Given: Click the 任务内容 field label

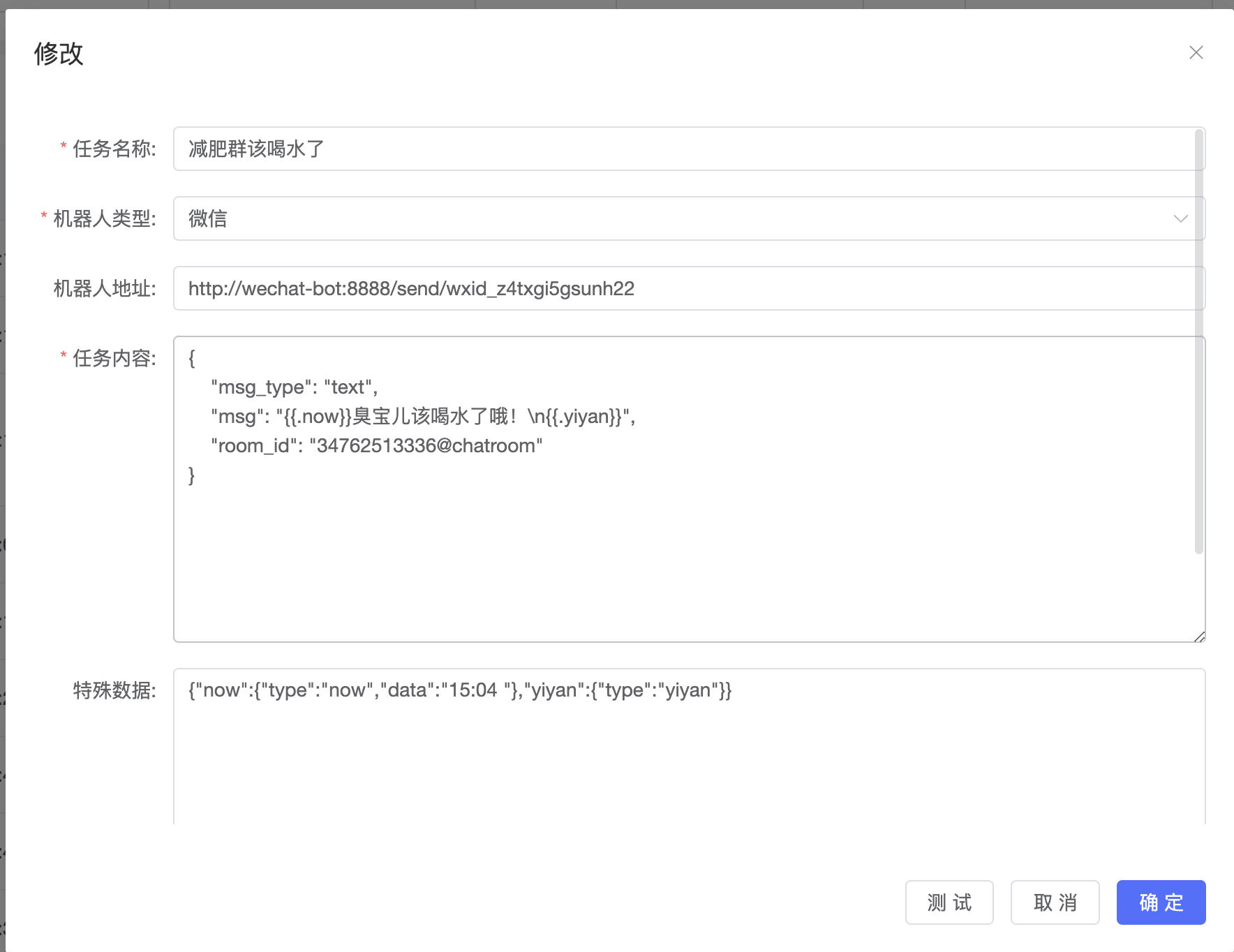Looking at the screenshot, I should [x=114, y=358].
